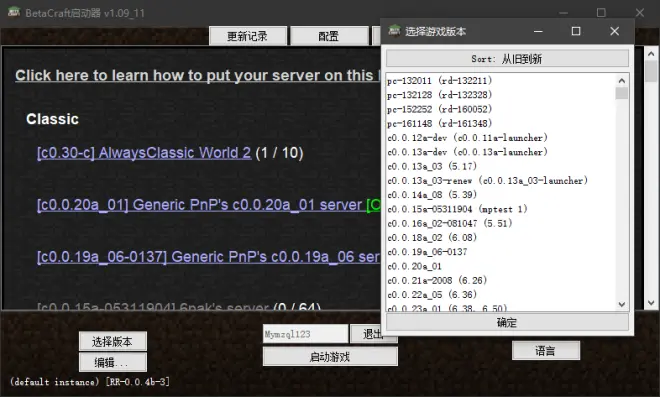Click the 选择游戏版本 dialog window icon
This screenshot has width=660, height=397.
tap(394, 31)
